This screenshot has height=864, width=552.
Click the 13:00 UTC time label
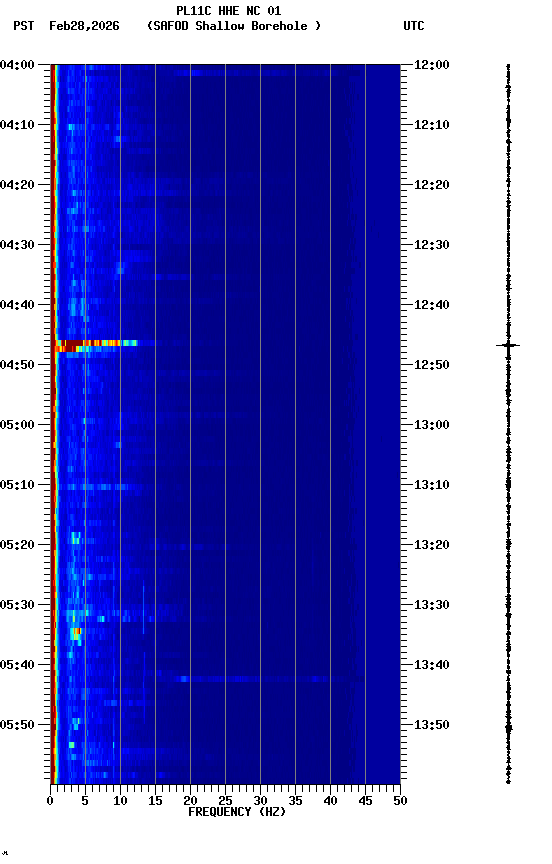pyautogui.click(x=432, y=425)
